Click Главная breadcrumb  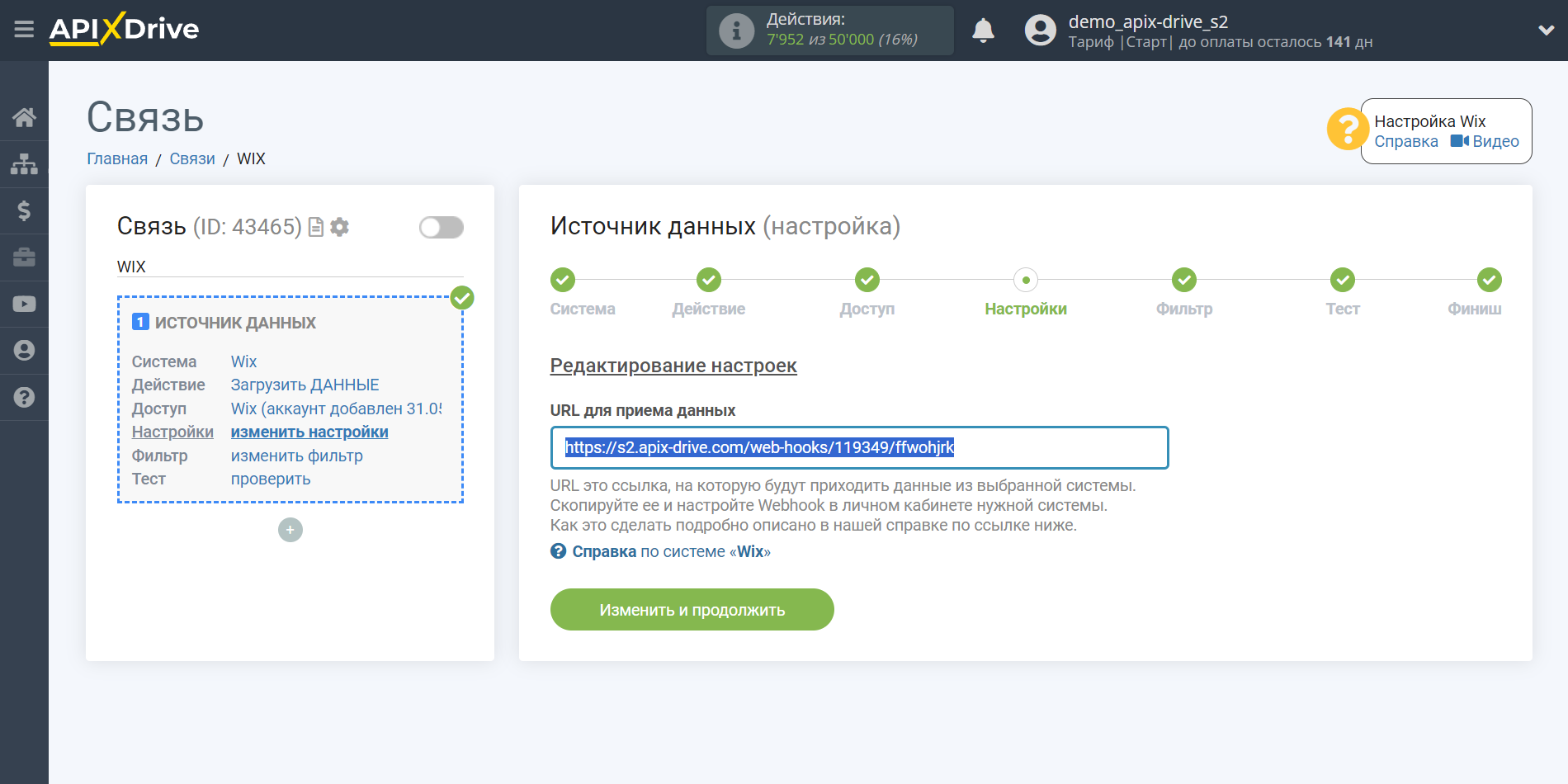click(117, 158)
